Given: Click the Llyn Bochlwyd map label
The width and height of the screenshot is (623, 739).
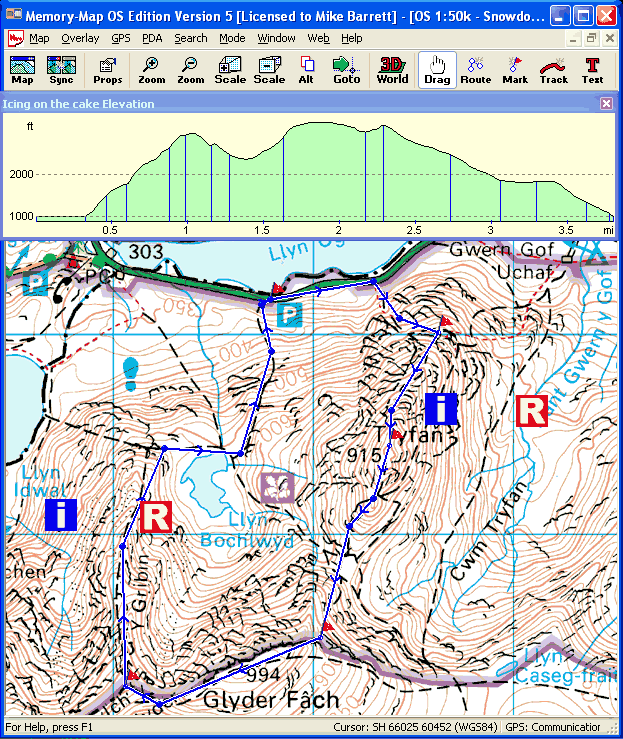Looking at the screenshot, I should click(x=247, y=530).
